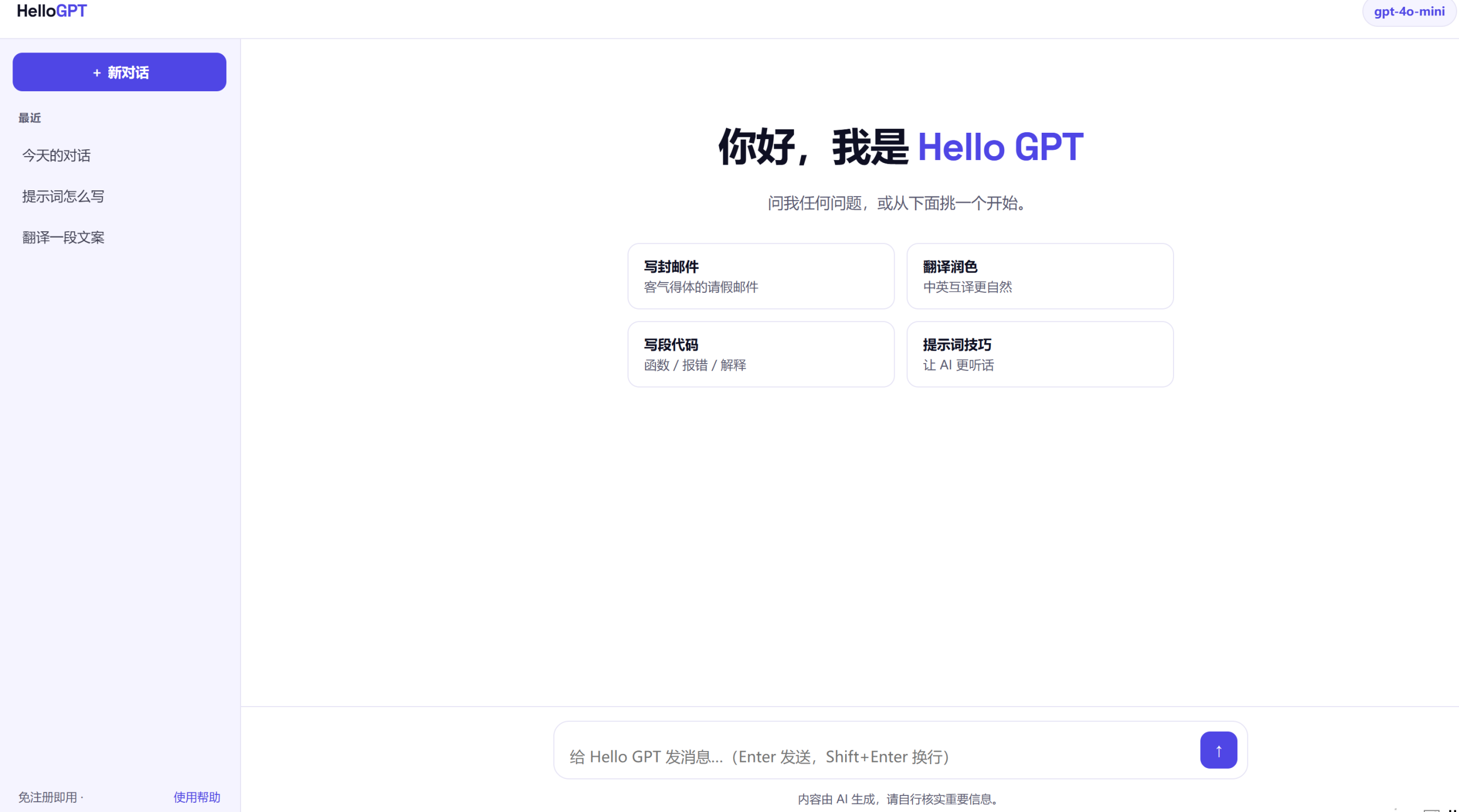Select the 写封邮件 suggestion card

pyautogui.click(x=760, y=276)
